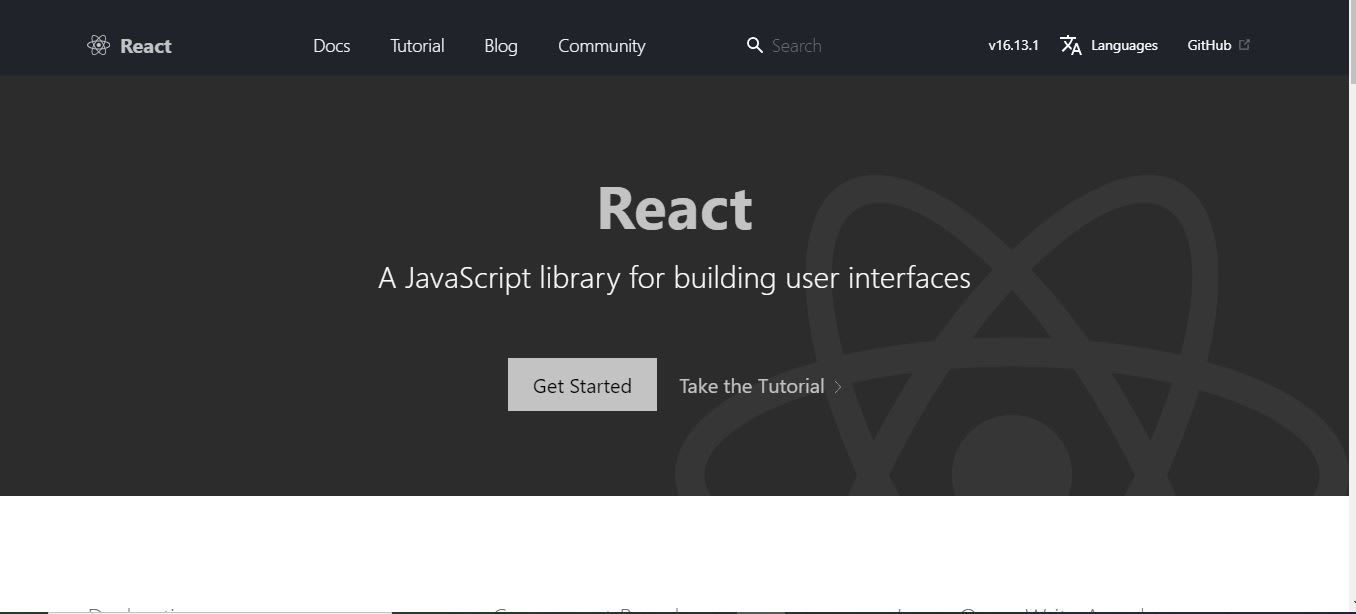Open the Tutorial nav link

pyautogui.click(x=417, y=46)
